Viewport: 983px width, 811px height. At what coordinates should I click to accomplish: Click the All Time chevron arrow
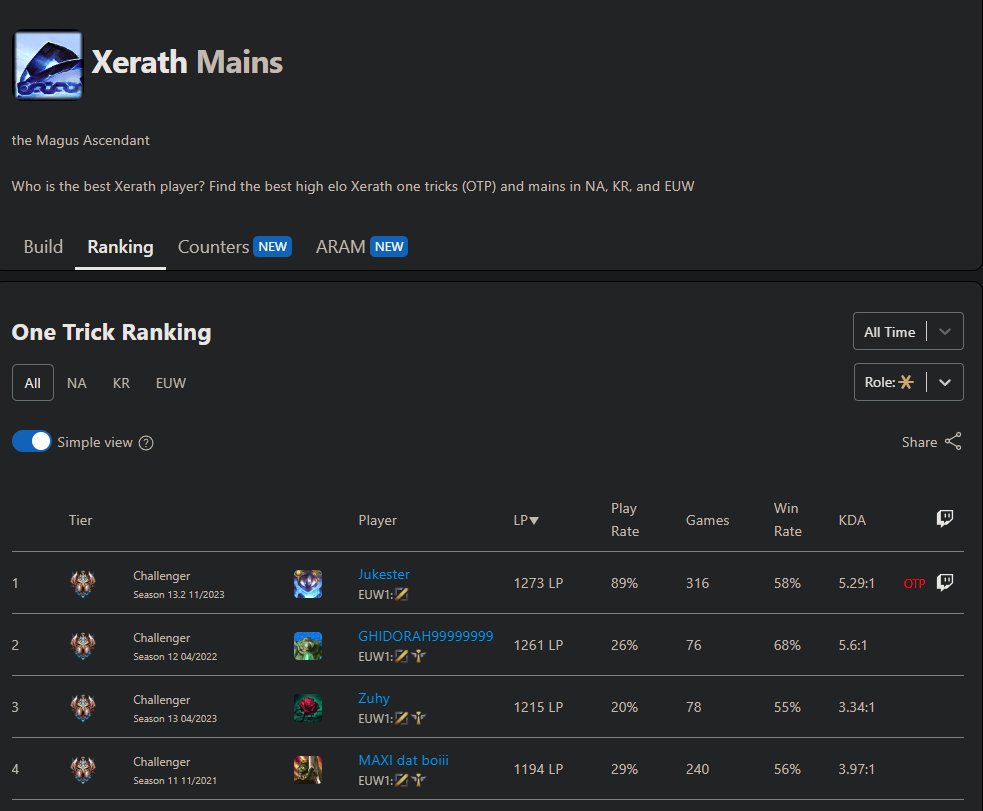[945, 332]
